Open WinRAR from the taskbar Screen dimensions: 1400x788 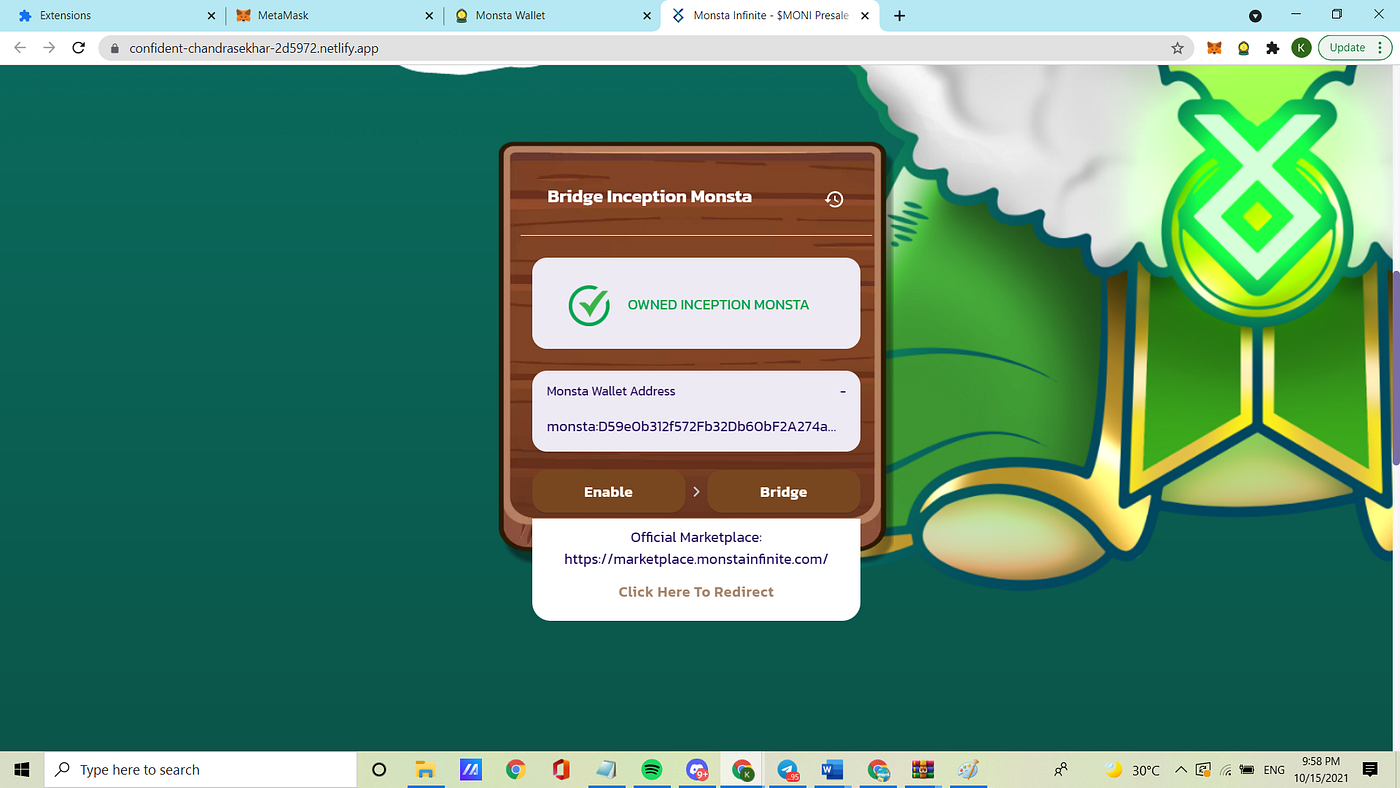coord(923,770)
